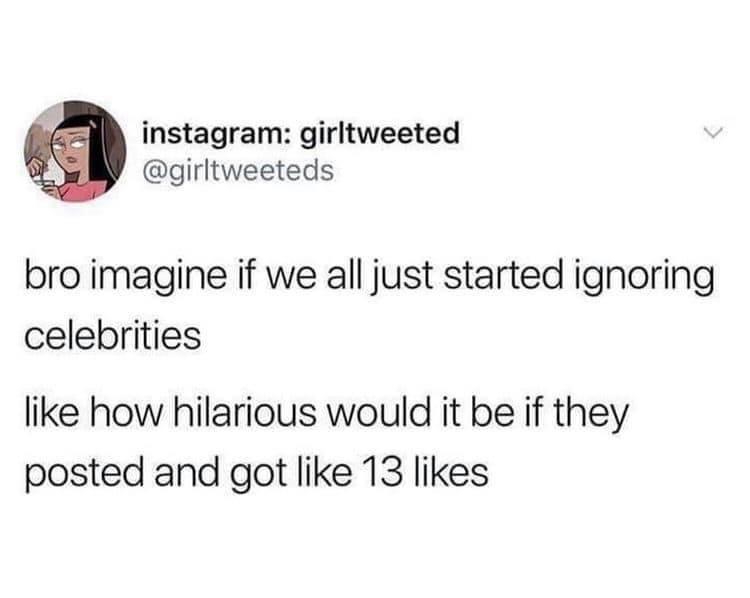The image size is (750, 598).
Task: Click the display name 'instagram: girltweeted'
Action: pos(301,133)
